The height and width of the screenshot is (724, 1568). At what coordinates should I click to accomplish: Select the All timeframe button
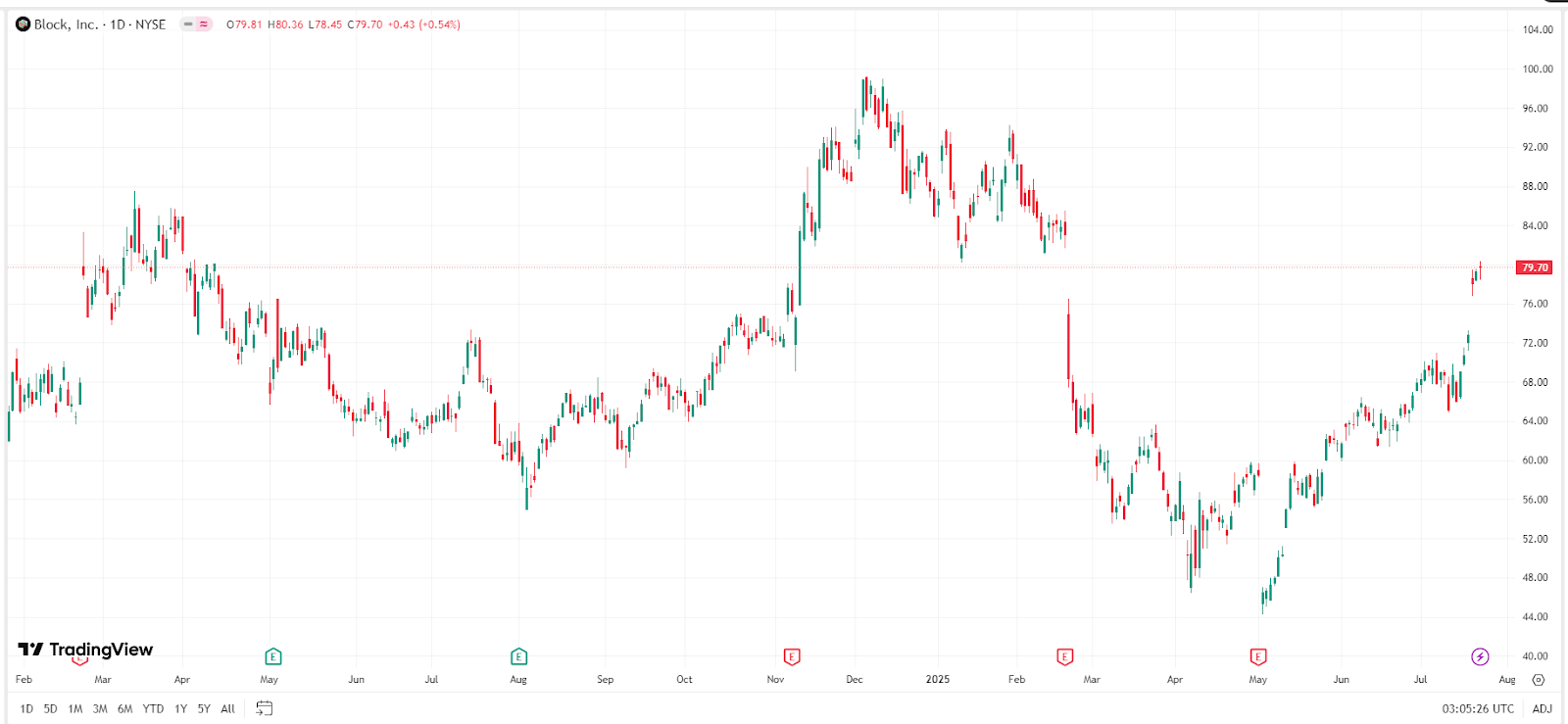pos(226,708)
